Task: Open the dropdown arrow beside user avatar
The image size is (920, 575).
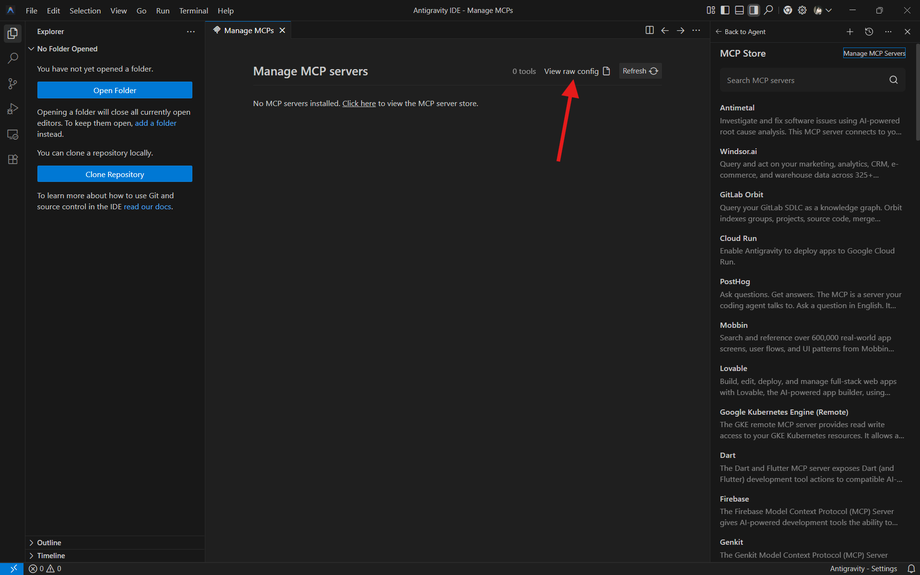Action: 828,11
